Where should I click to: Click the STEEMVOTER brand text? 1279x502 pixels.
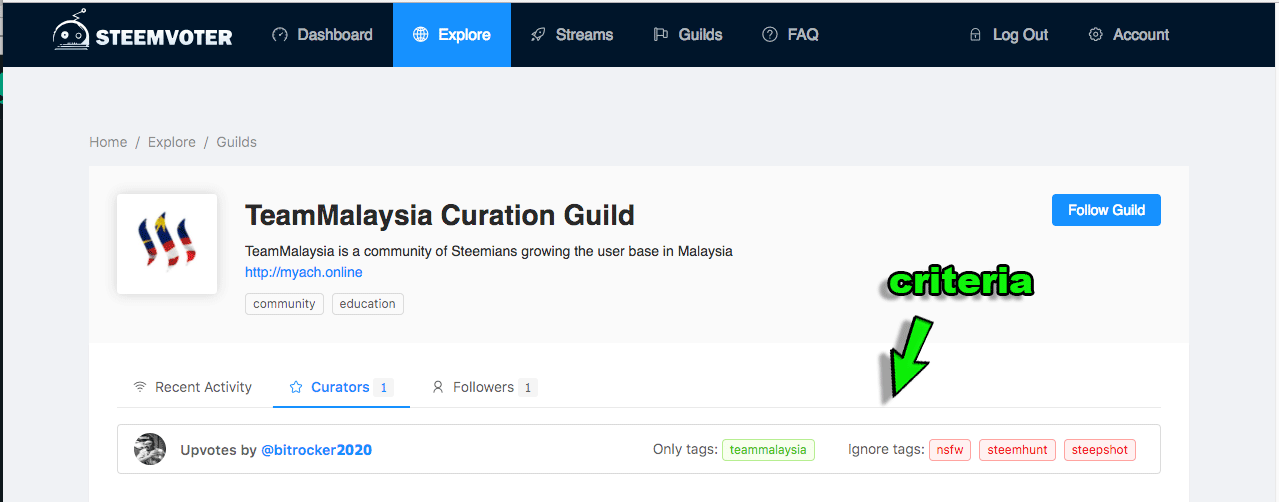tap(164, 38)
